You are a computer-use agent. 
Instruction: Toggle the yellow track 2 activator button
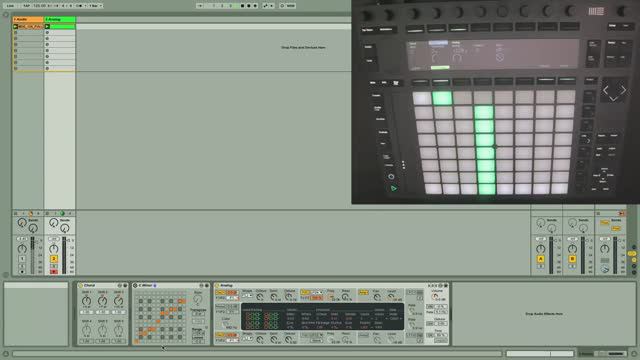[x=53, y=259]
